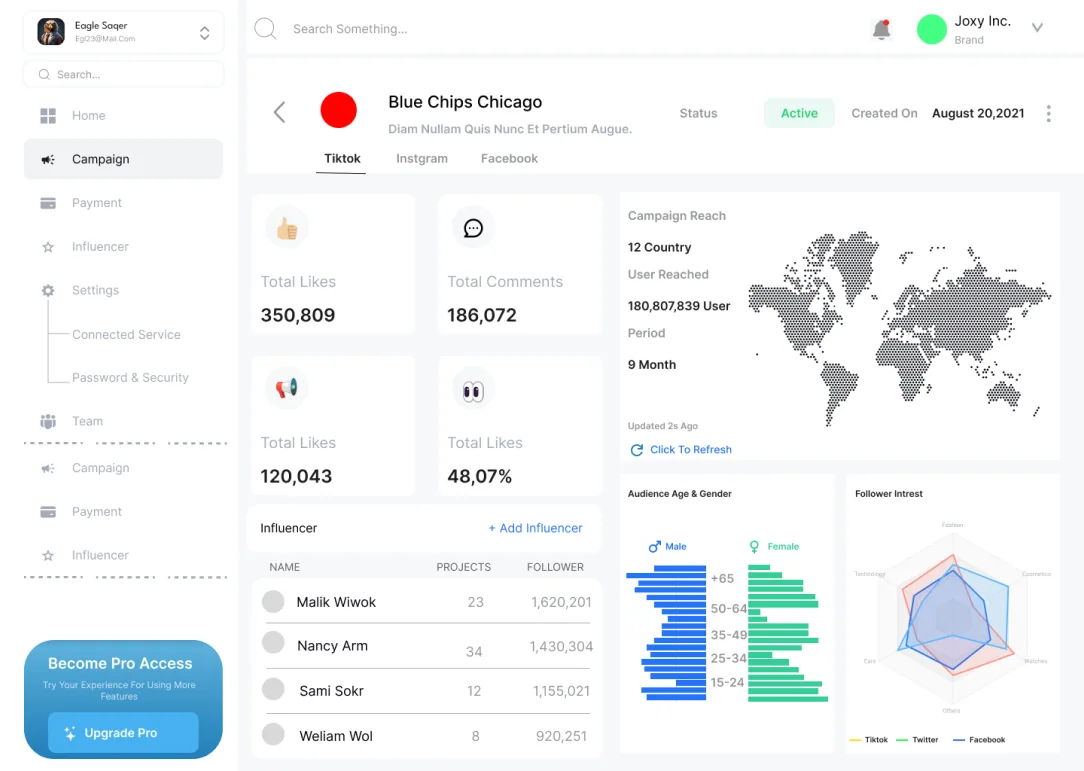This screenshot has height=771, width=1084.
Task: Sort by the NAME column header
Action: coord(285,567)
